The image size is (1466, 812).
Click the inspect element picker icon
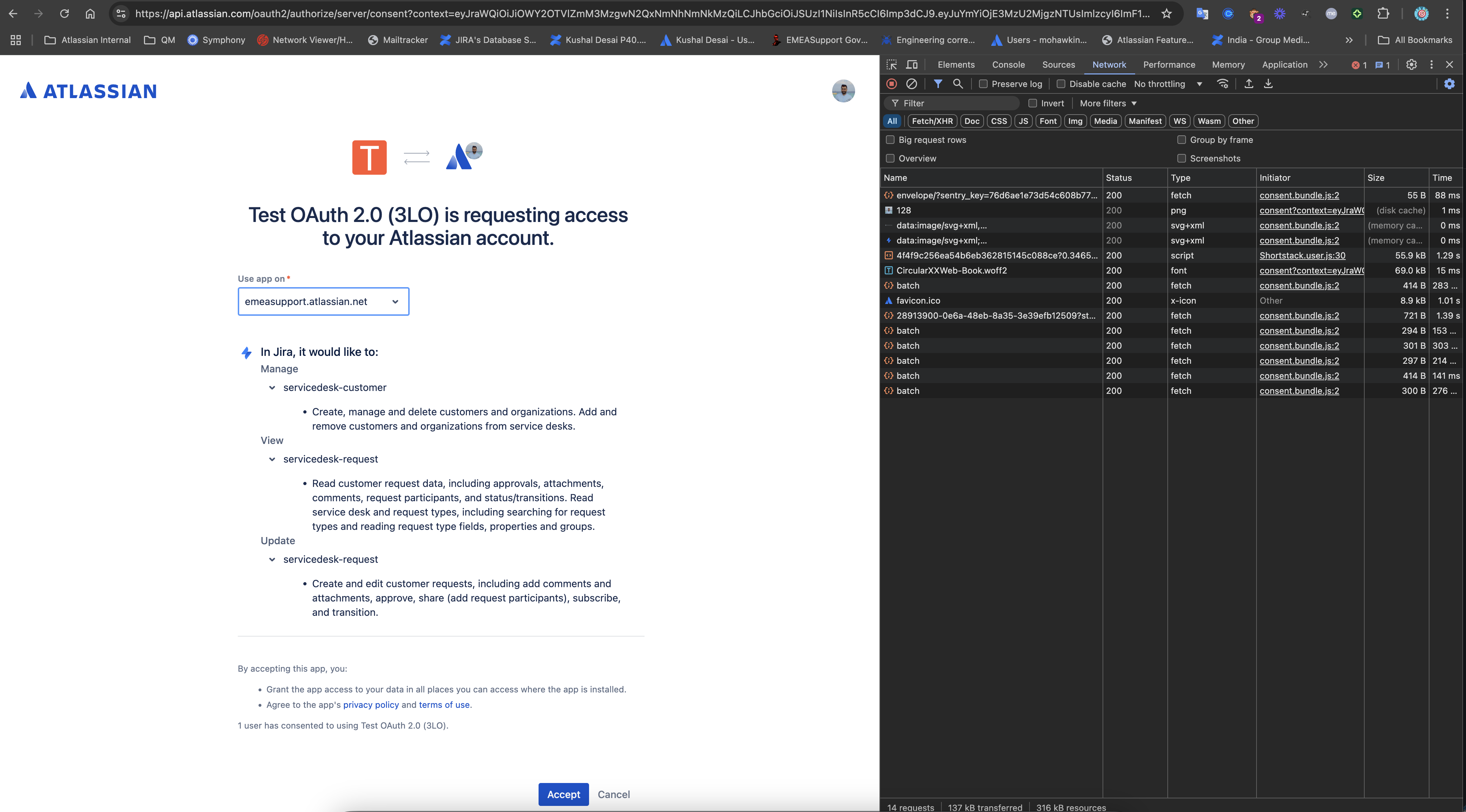[892, 65]
